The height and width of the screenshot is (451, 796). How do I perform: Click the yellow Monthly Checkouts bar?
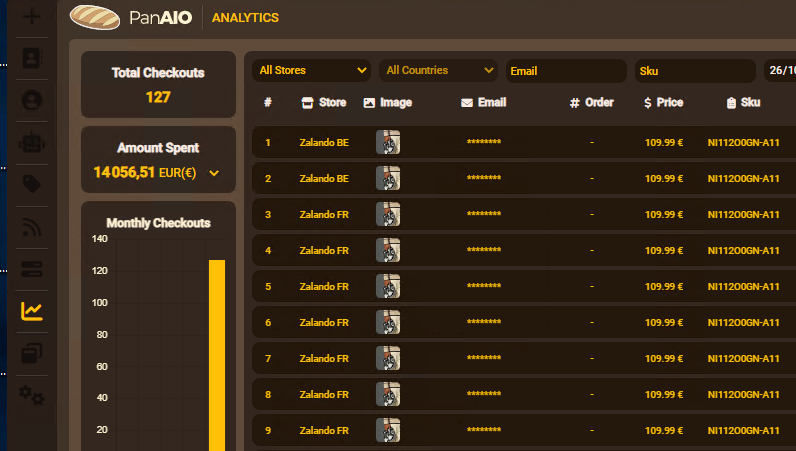coord(217,356)
